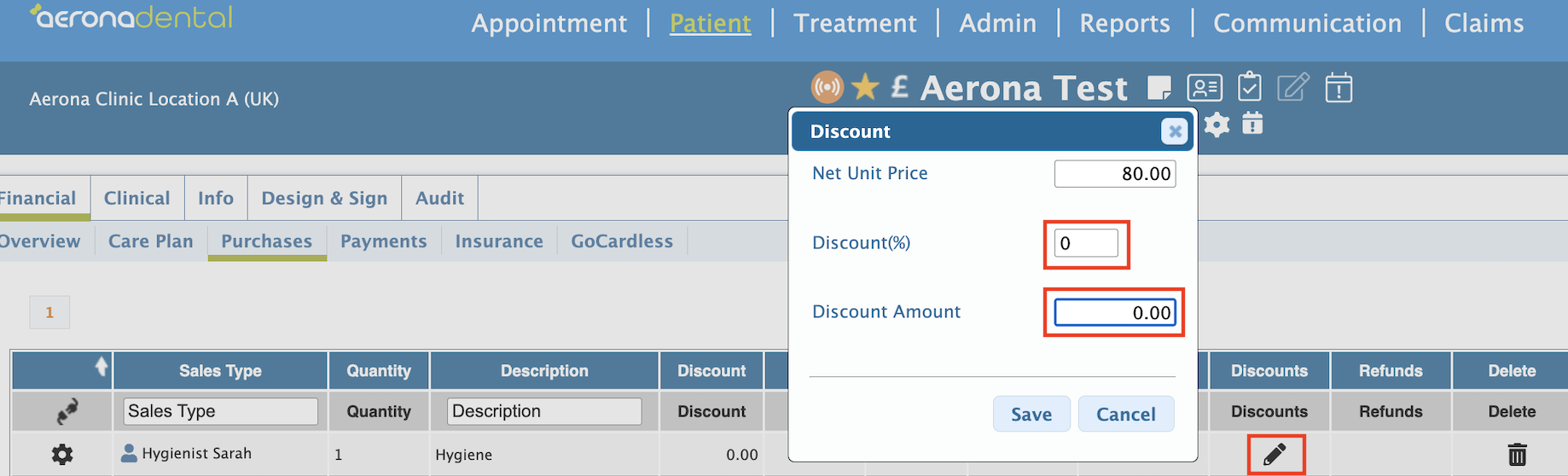1568x476 pixels.
Task: Click the sticky note icon next to Aerona Test
Action: (x=1159, y=88)
